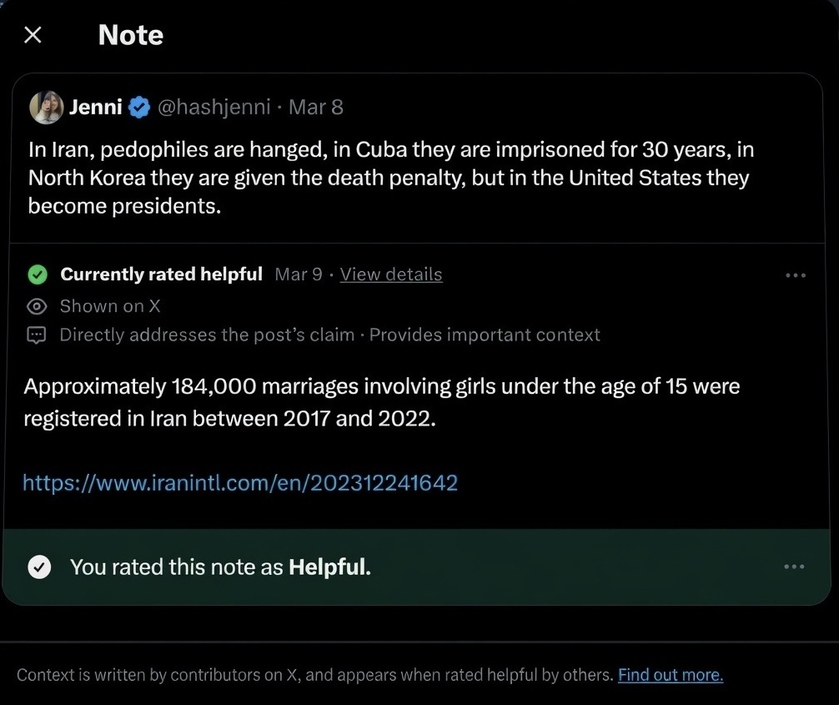839x705 pixels.
Task: Click the Mar 8 post timestamp
Action: [x=315, y=107]
